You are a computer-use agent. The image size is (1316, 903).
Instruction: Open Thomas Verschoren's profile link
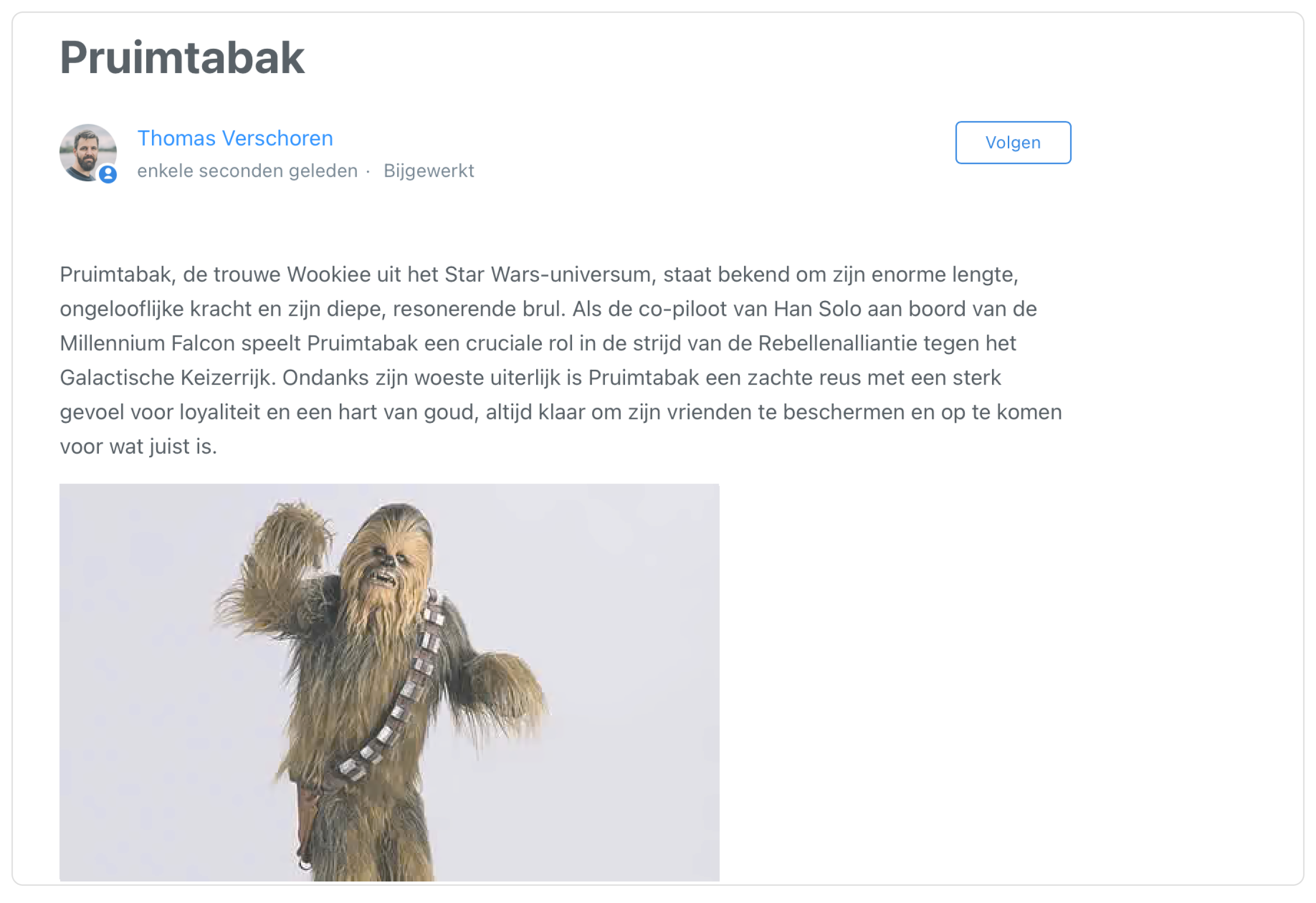pyautogui.click(x=235, y=138)
